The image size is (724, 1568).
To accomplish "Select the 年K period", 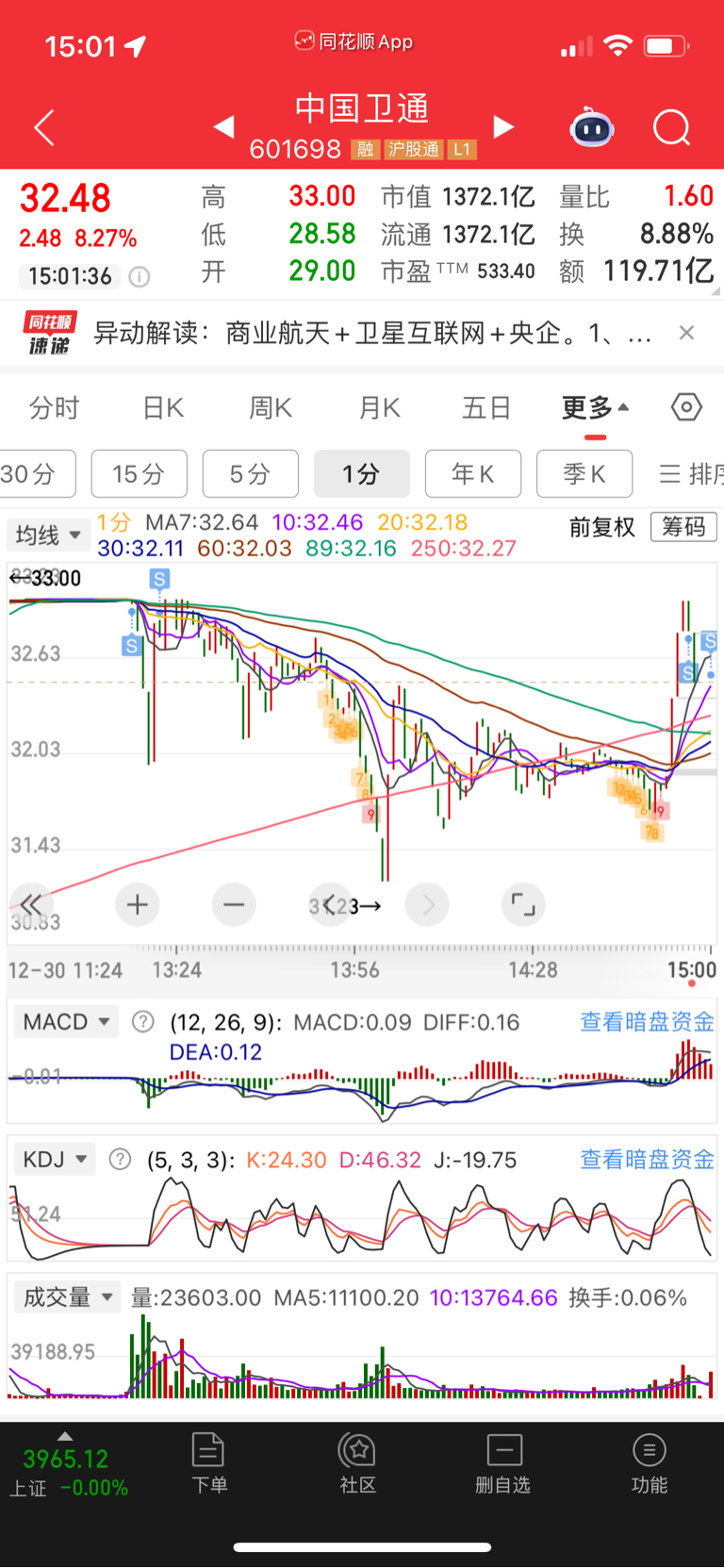I will click(x=472, y=473).
